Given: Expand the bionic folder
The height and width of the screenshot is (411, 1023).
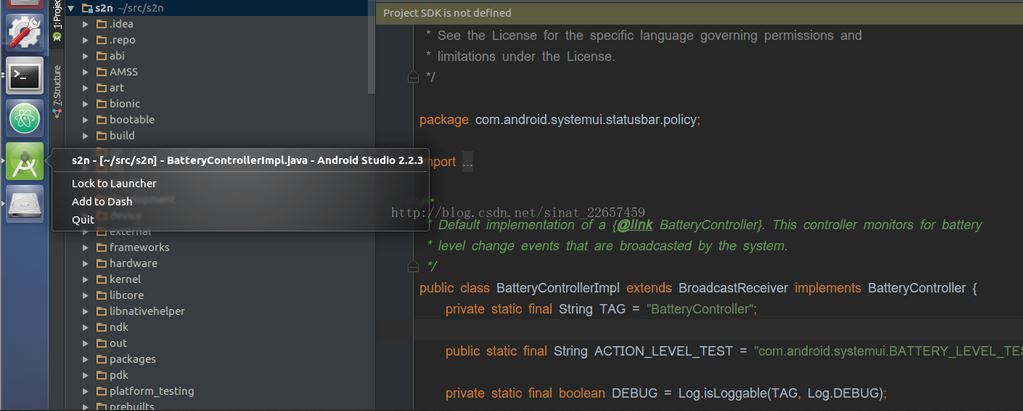Looking at the screenshot, I should (85, 104).
